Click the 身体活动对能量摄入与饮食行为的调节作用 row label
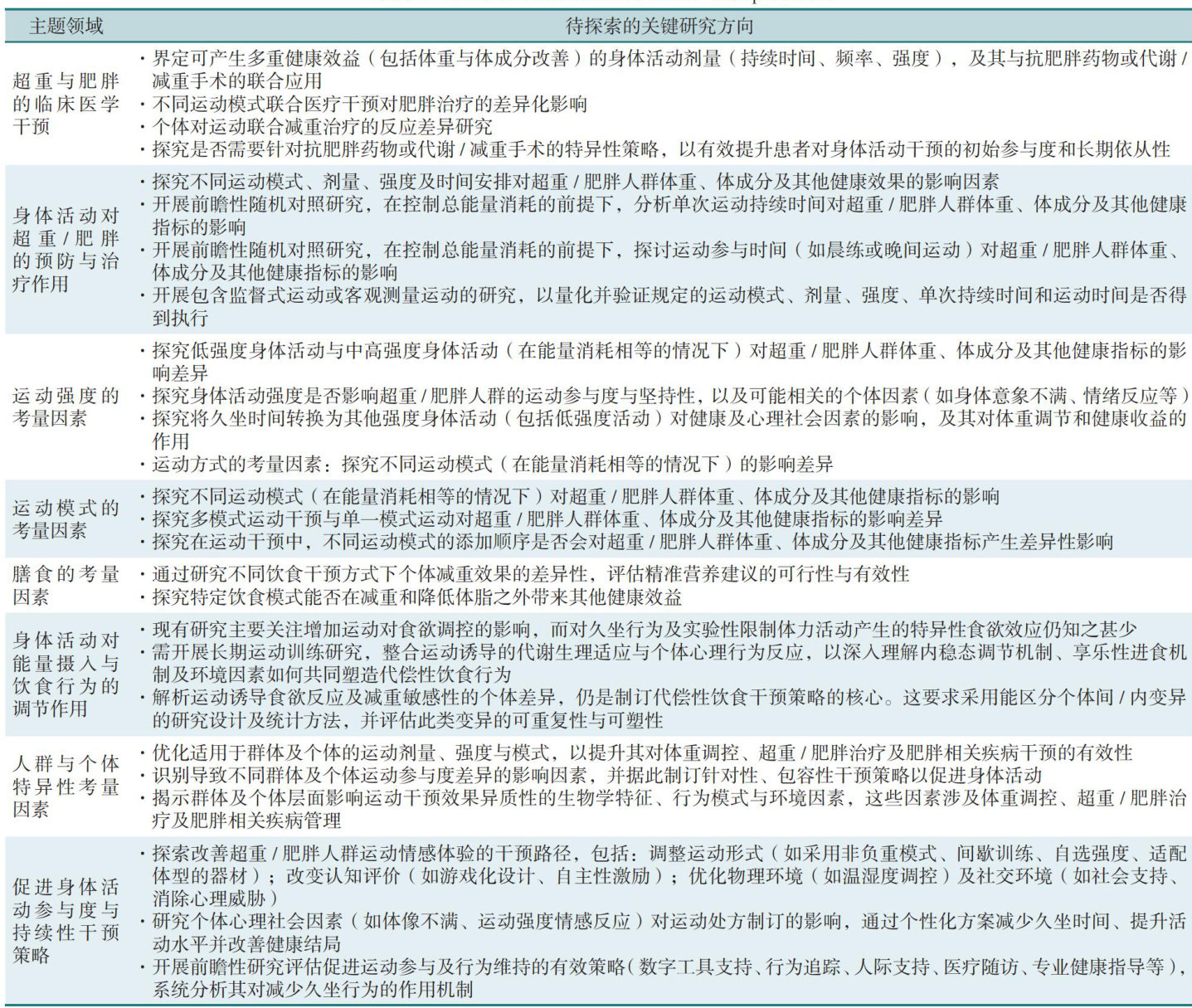 point(66,674)
